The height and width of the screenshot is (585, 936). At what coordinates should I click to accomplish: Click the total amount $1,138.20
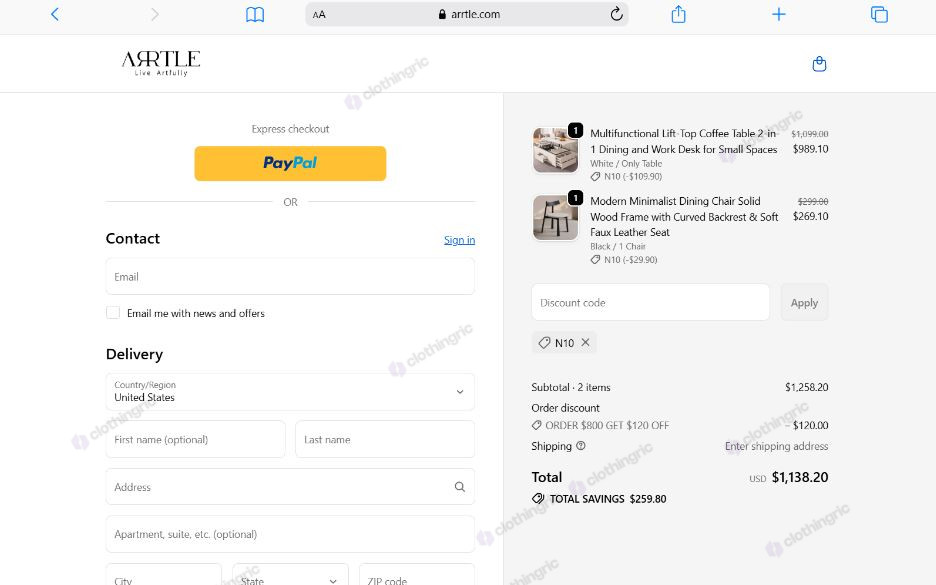800,477
